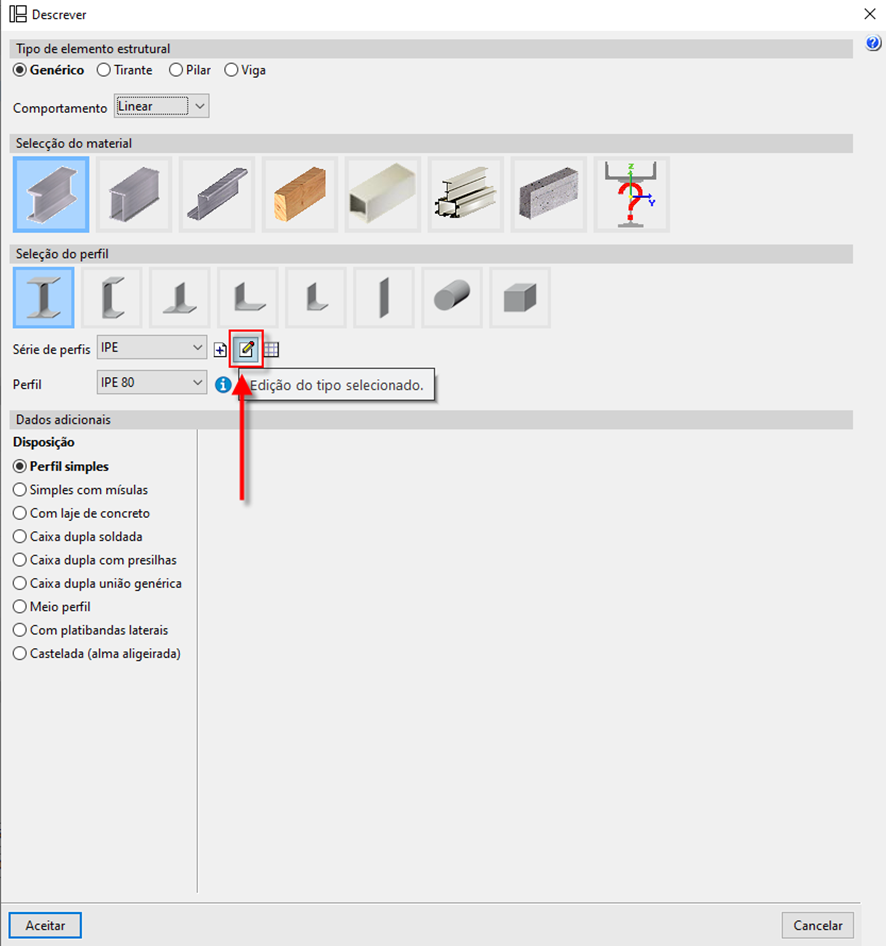Pick the T-shaped profile type

[180, 297]
